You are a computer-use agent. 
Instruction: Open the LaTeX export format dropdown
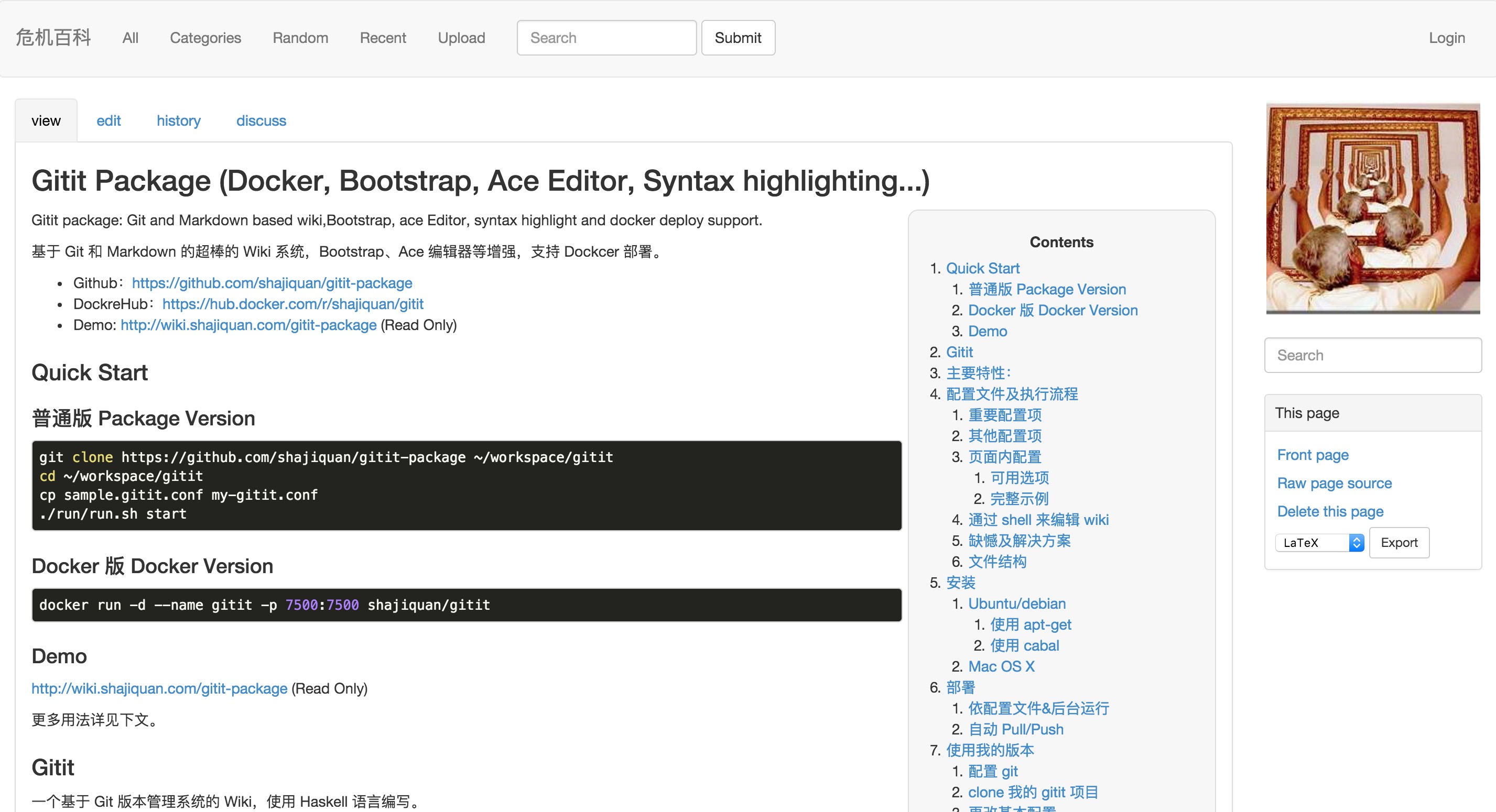(1319, 543)
